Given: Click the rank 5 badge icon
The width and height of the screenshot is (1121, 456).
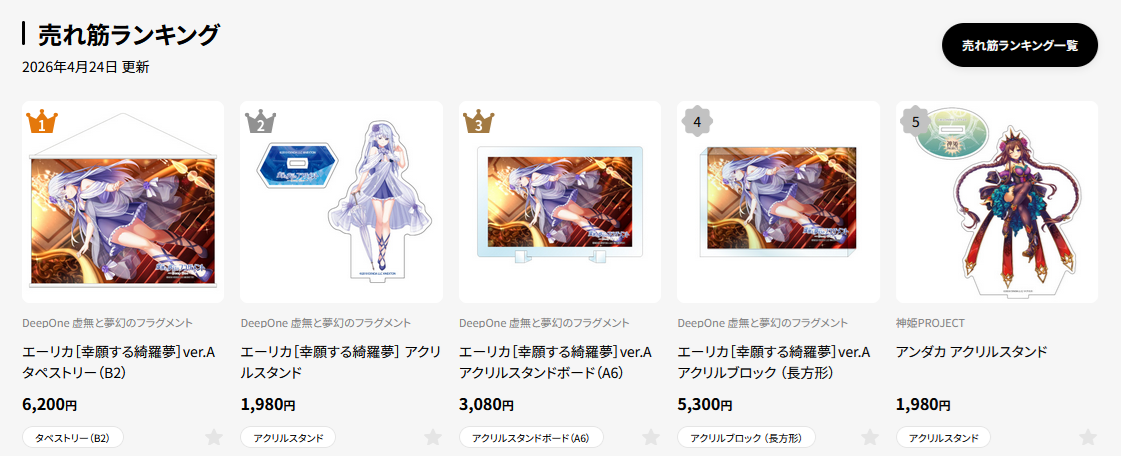Looking at the screenshot, I should tap(916, 122).
